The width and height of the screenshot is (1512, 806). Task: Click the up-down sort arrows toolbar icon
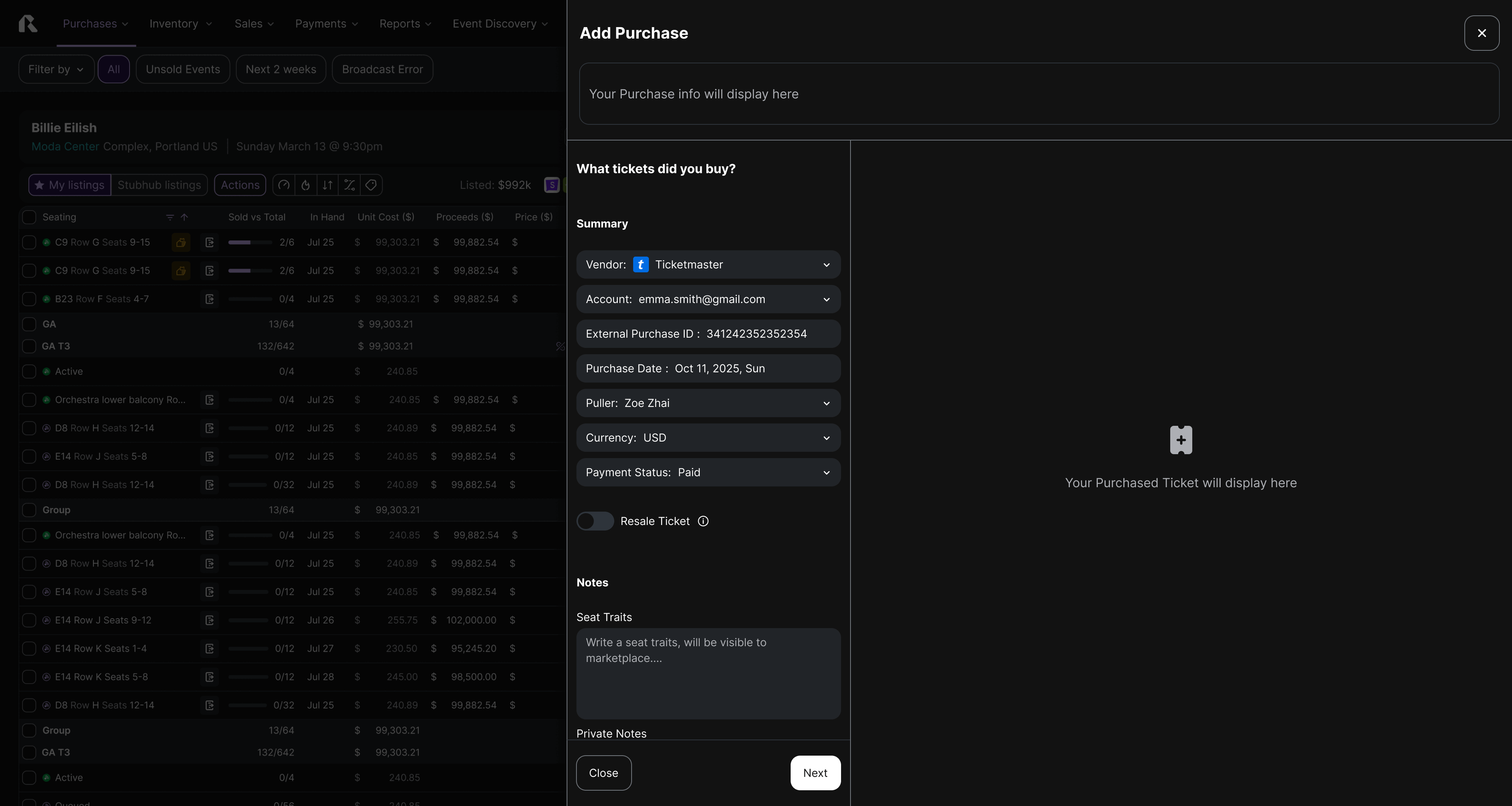coord(328,185)
